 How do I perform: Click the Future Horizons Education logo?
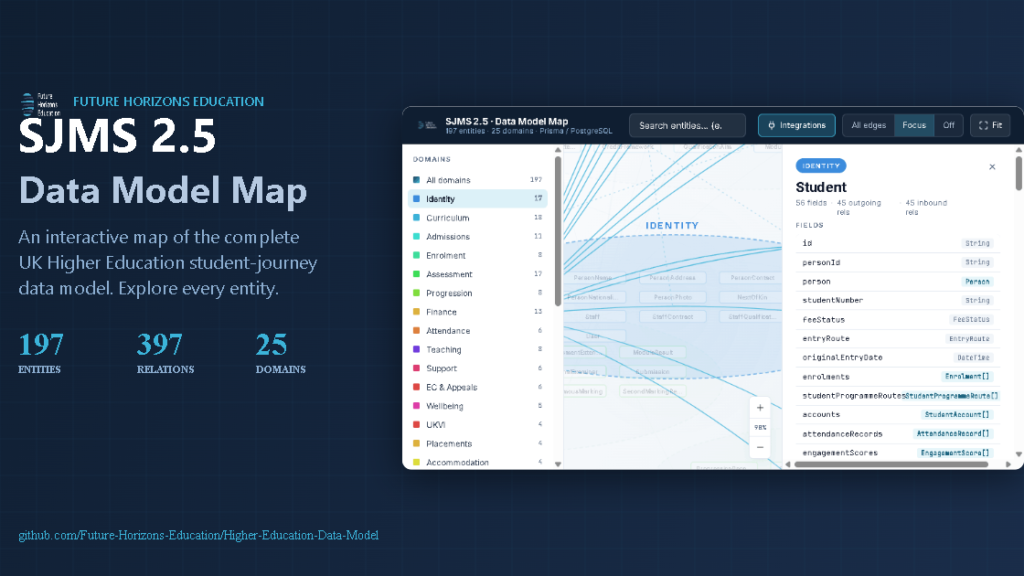point(41,104)
